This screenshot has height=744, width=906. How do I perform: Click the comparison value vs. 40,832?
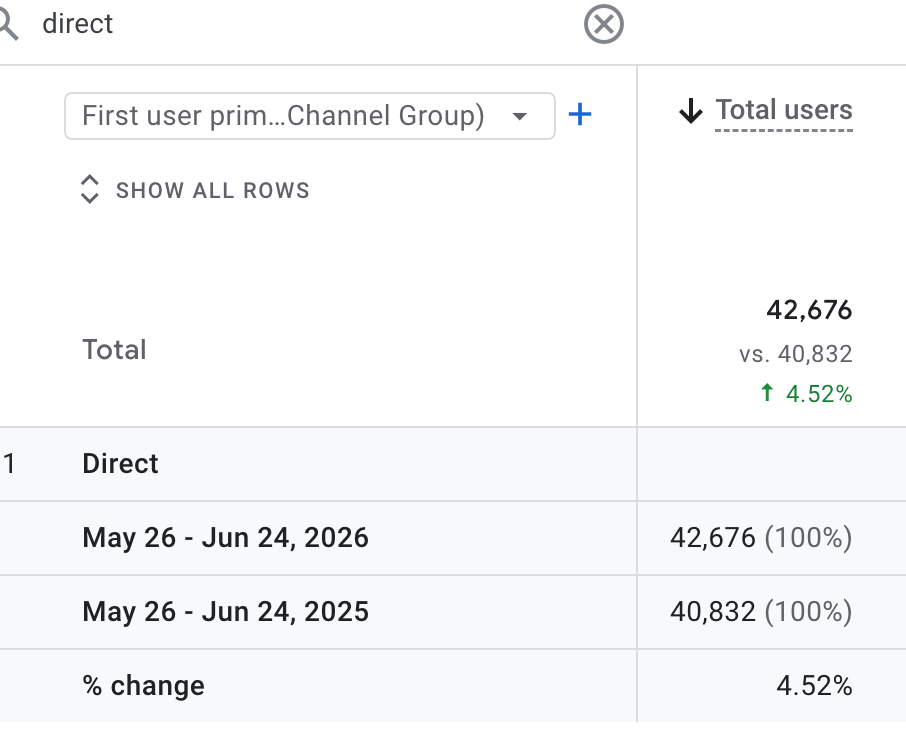[796, 354]
